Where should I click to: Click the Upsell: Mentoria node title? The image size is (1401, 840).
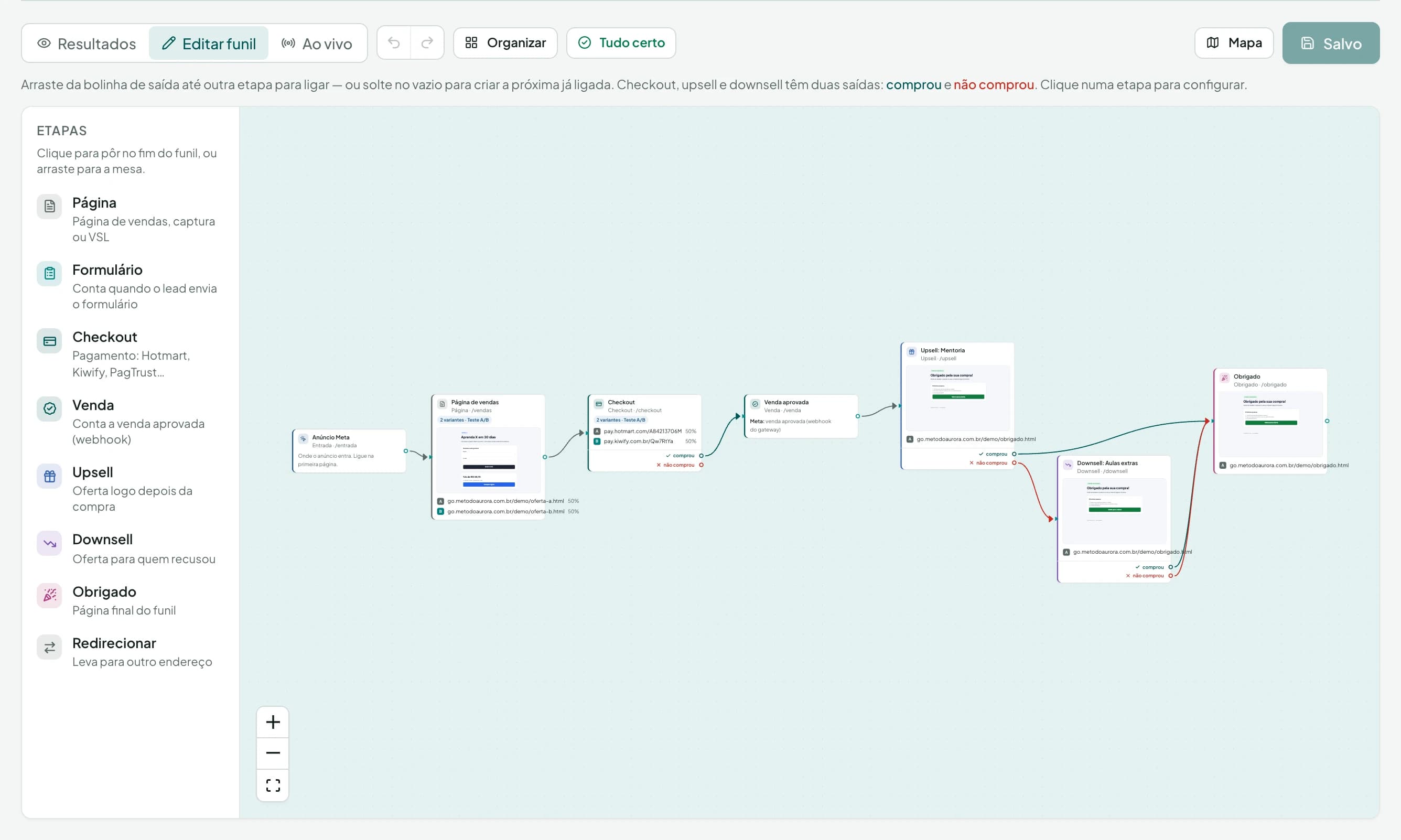tap(942, 350)
